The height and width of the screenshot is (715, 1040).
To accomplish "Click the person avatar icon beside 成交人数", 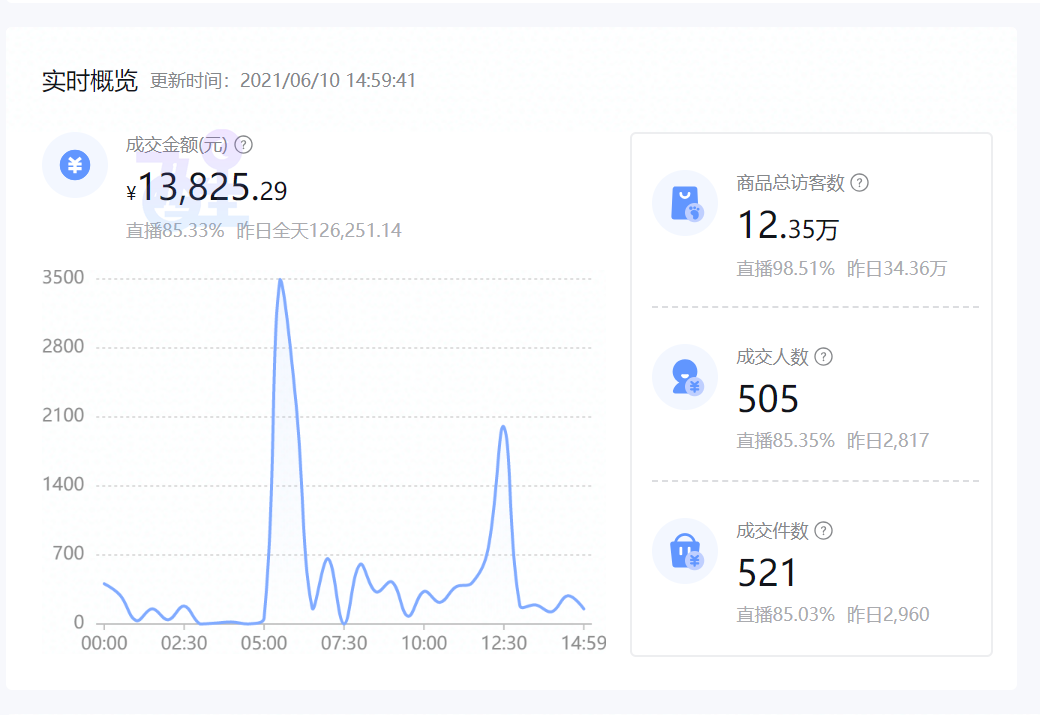I will pyautogui.click(x=685, y=376).
